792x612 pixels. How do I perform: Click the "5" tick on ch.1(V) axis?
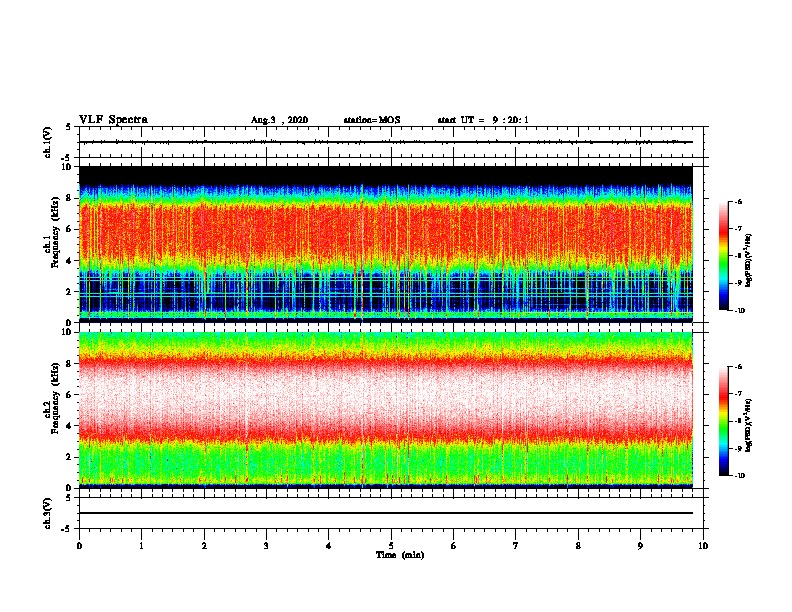coord(69,127)
